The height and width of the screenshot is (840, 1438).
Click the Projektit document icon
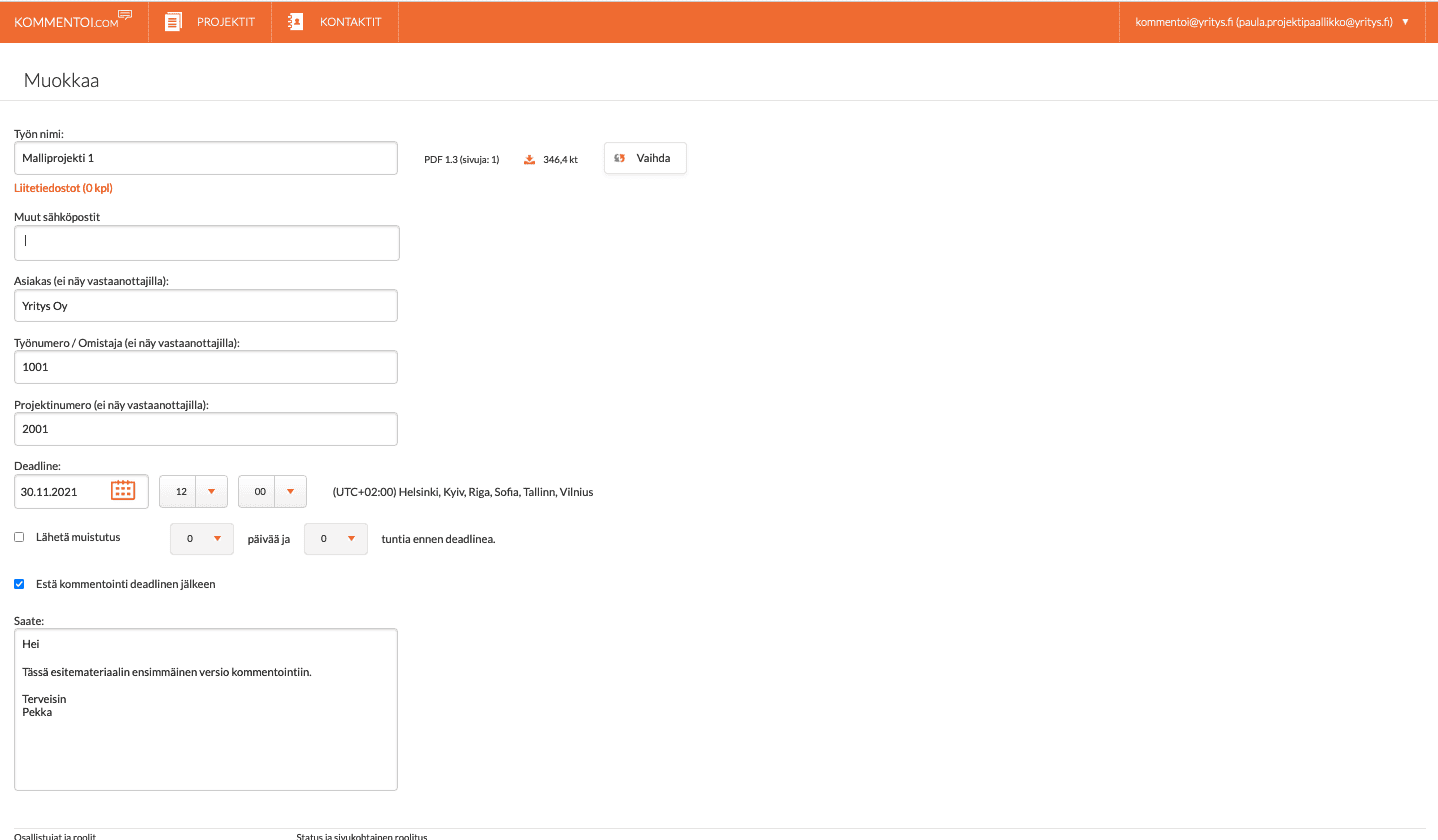click(x=173, y=22)
